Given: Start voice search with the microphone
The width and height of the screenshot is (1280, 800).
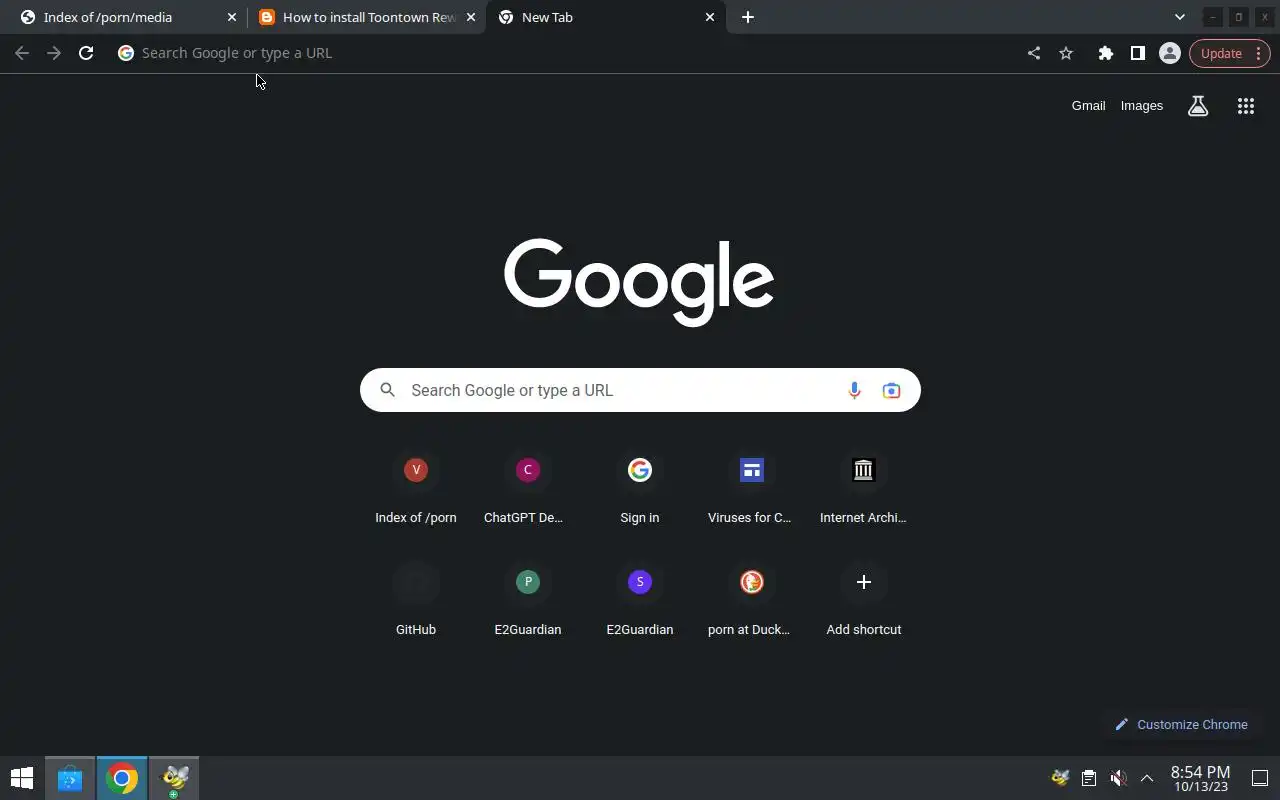Looking at the screenshot, I should pos(854,390).
